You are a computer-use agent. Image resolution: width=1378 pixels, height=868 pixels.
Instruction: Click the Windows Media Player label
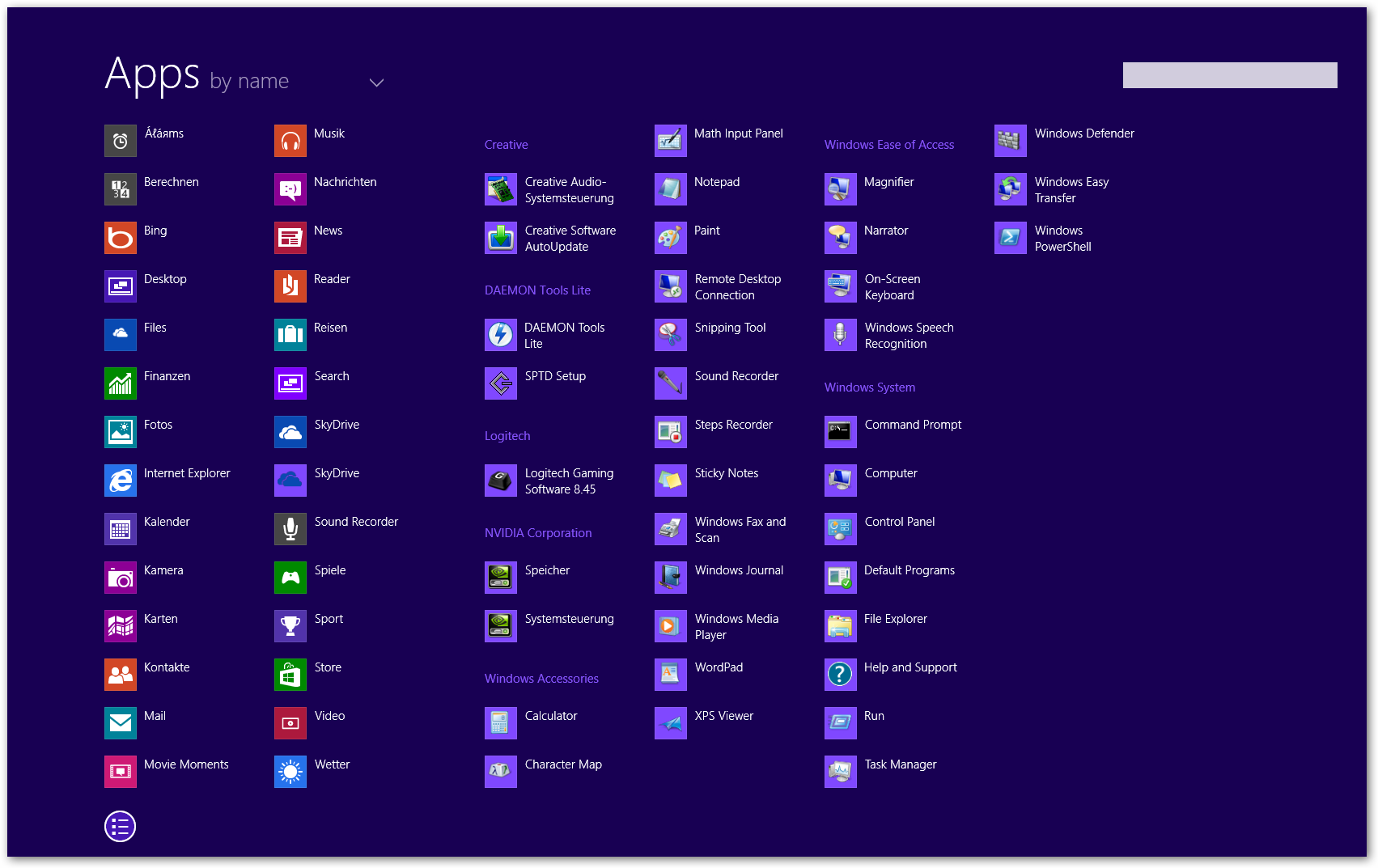[x=737, y=627]
